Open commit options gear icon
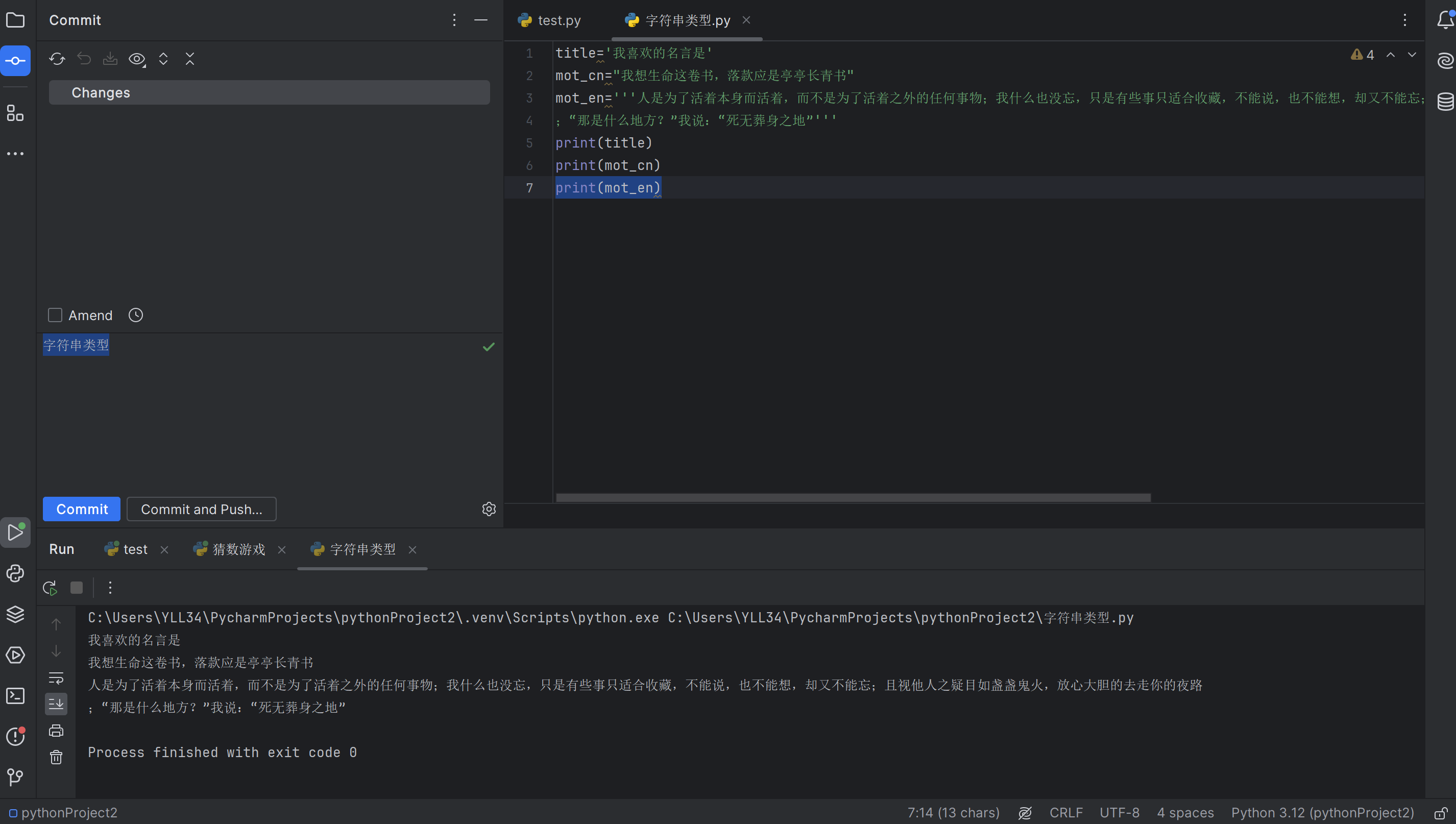Screen dimensions: 1456x824 489,510
